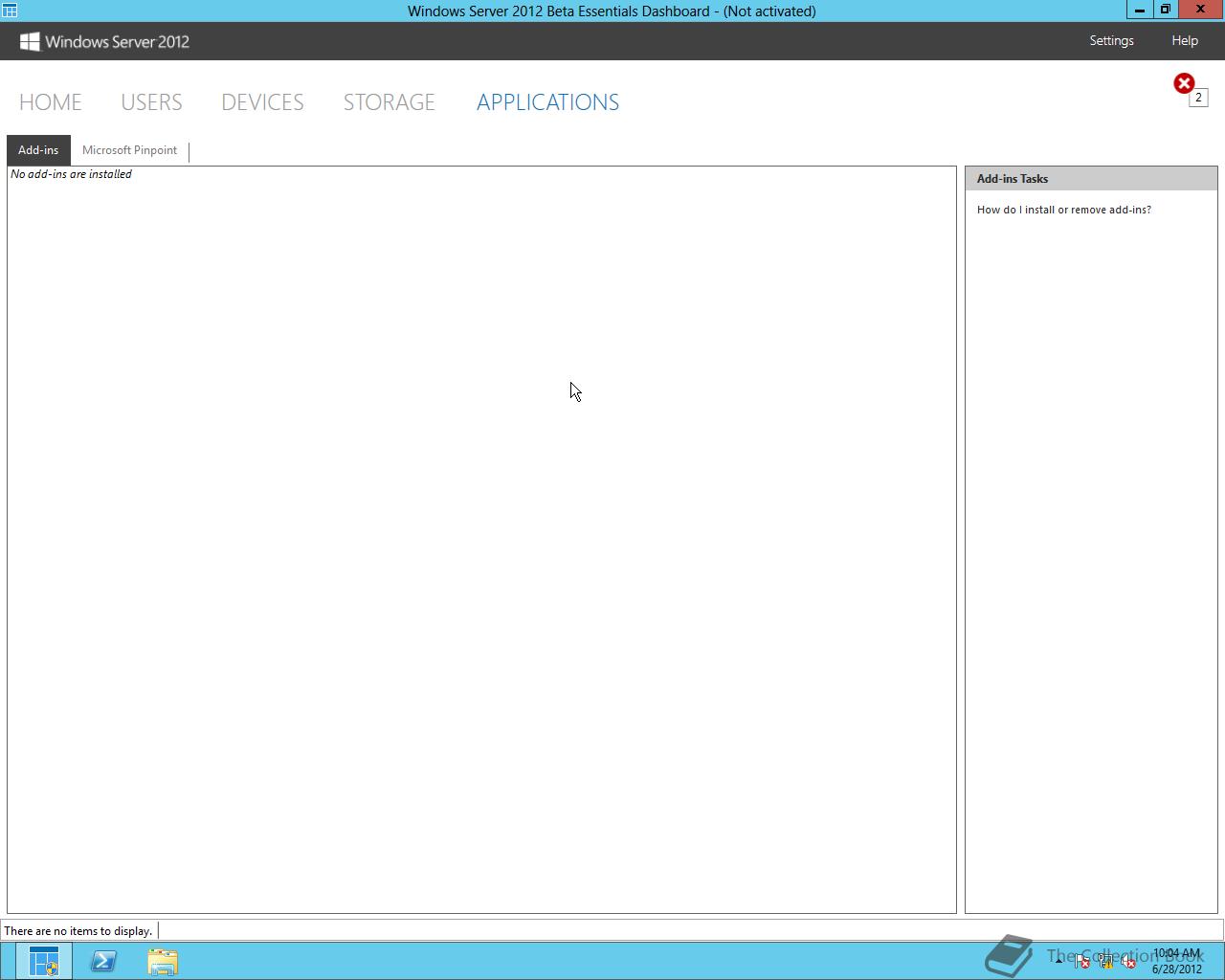Viewport: 1225px width, 980px height.
Task: Click the Dashboard window icon in title bar
Action: [10, 11]
